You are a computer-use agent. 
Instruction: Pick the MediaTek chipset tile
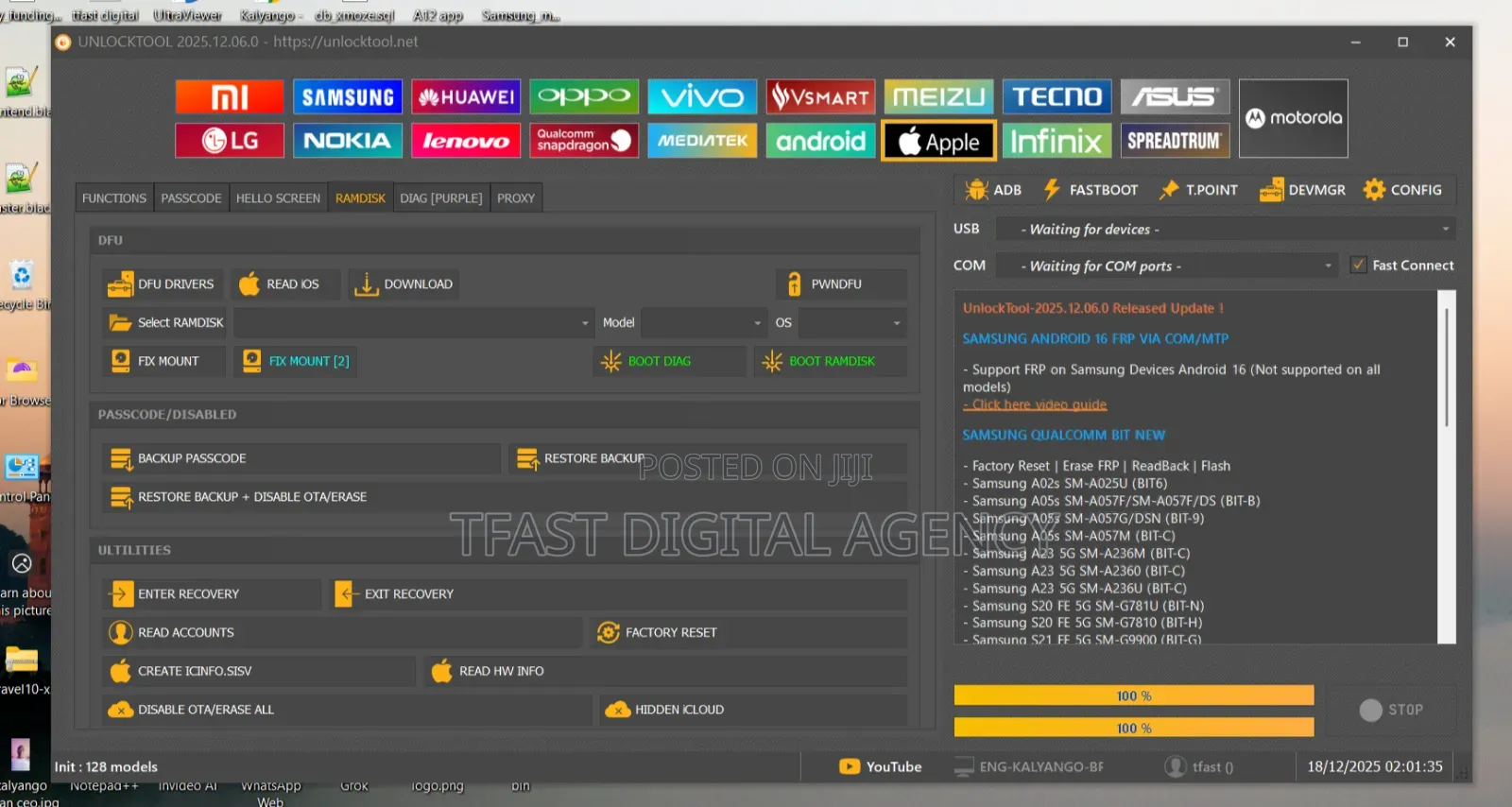[x=702, y=141]
